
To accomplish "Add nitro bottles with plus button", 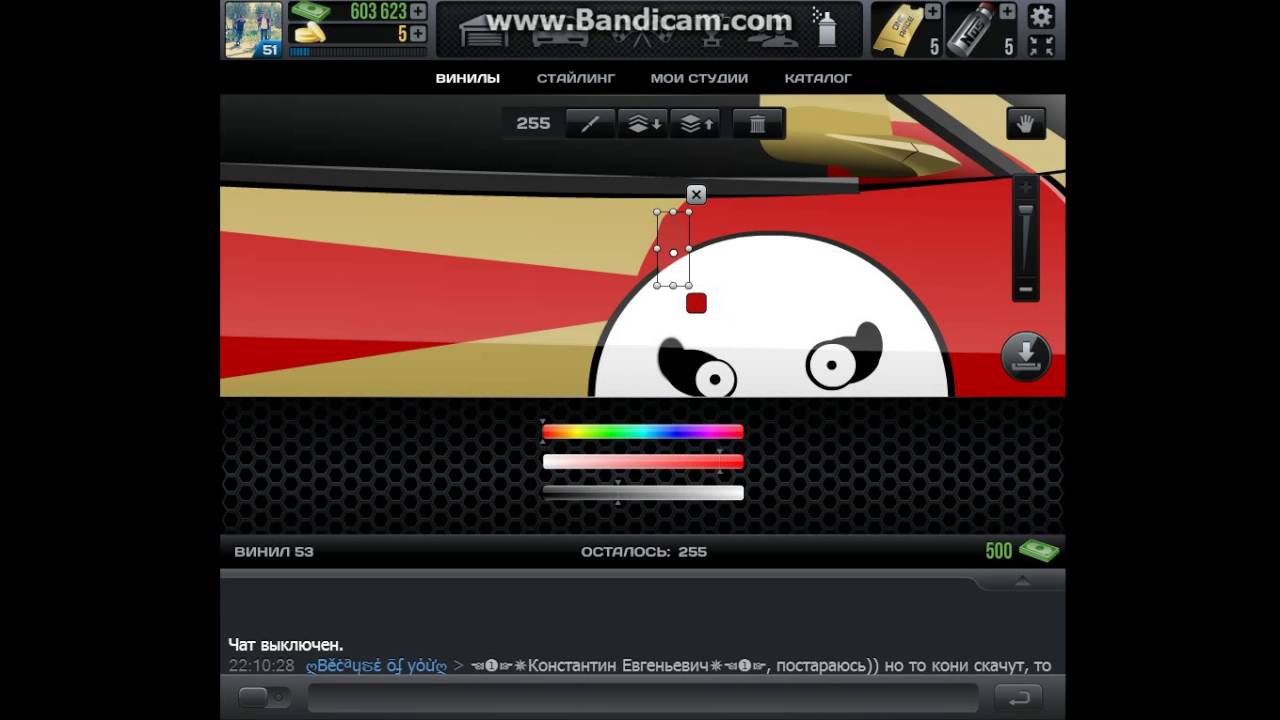I will click(x=1007, y=11).
